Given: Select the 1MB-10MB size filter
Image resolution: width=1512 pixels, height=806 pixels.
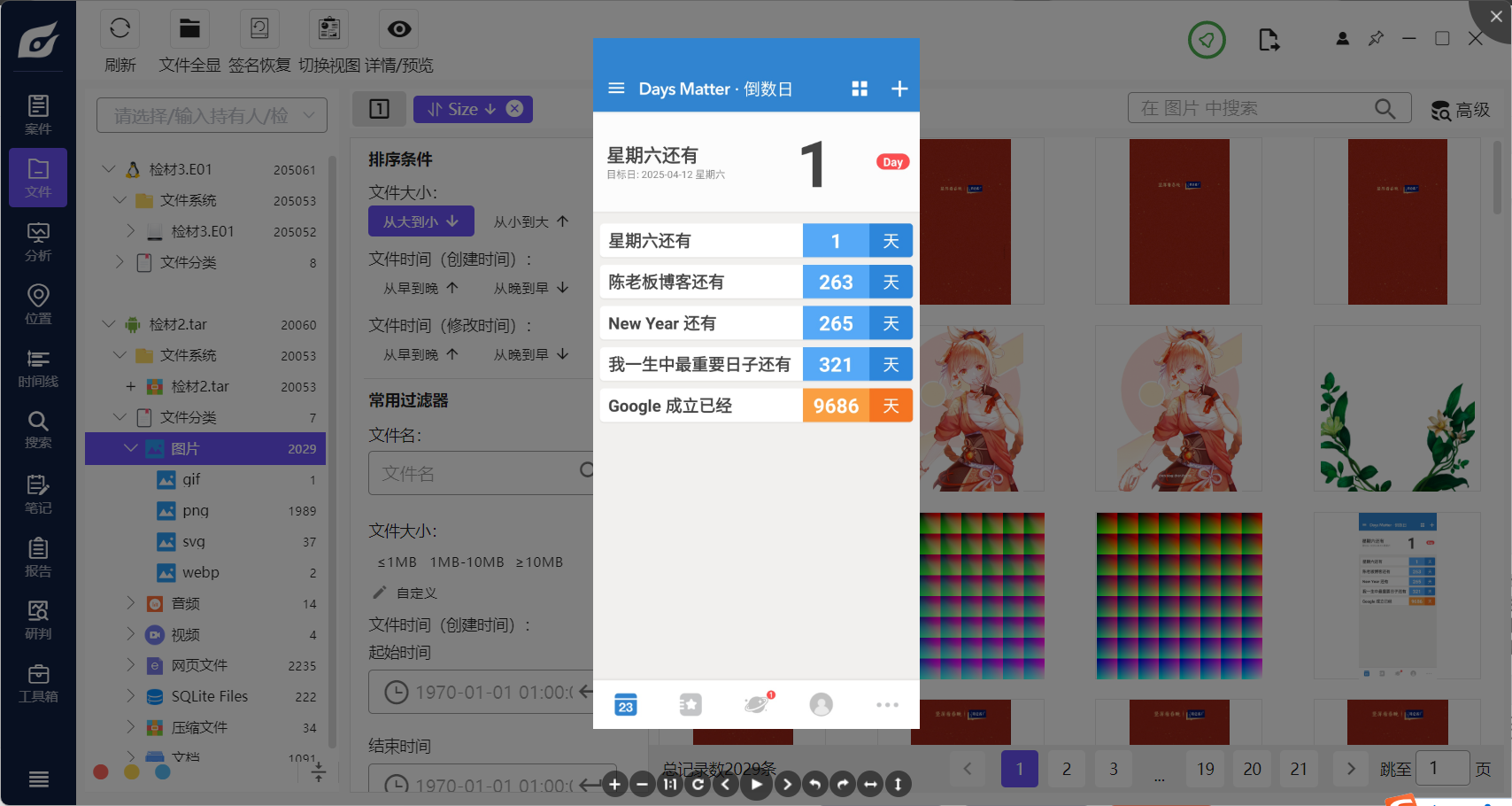Looking at the screenshot, I should [x=467, y=562].
